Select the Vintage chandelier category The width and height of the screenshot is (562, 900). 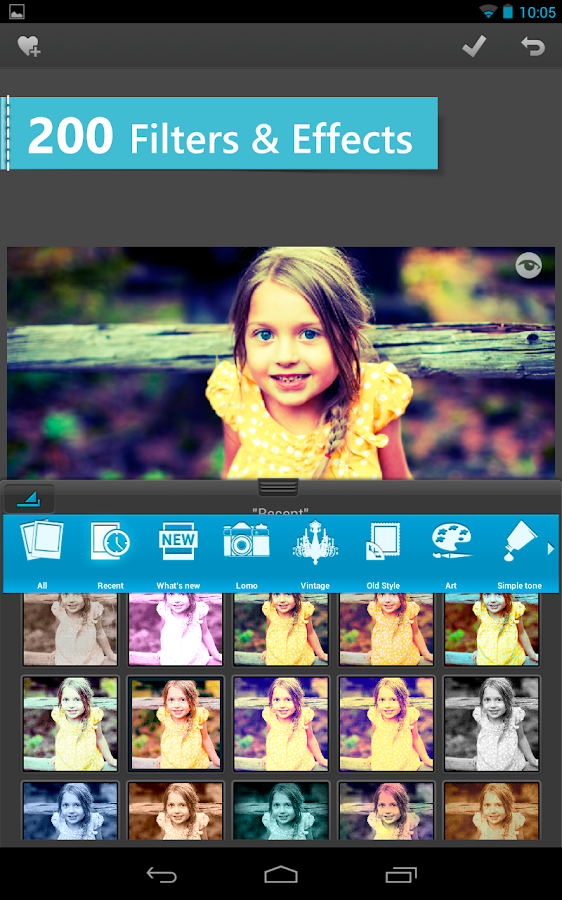pos(315,554)
